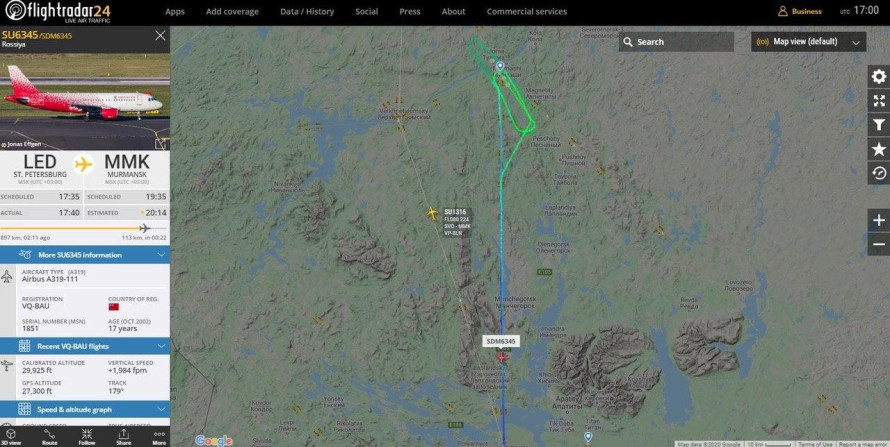Expand Speed & altitude graph section
890x447 pixels.
(85, 409)
